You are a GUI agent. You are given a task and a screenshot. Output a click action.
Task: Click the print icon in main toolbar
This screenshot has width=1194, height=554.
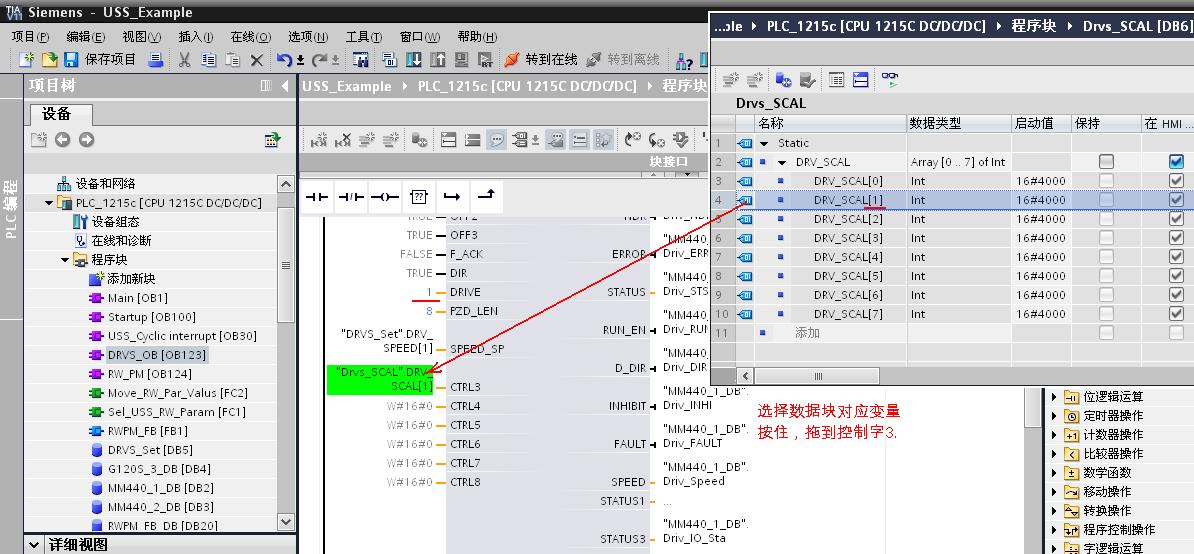[155, 59]
